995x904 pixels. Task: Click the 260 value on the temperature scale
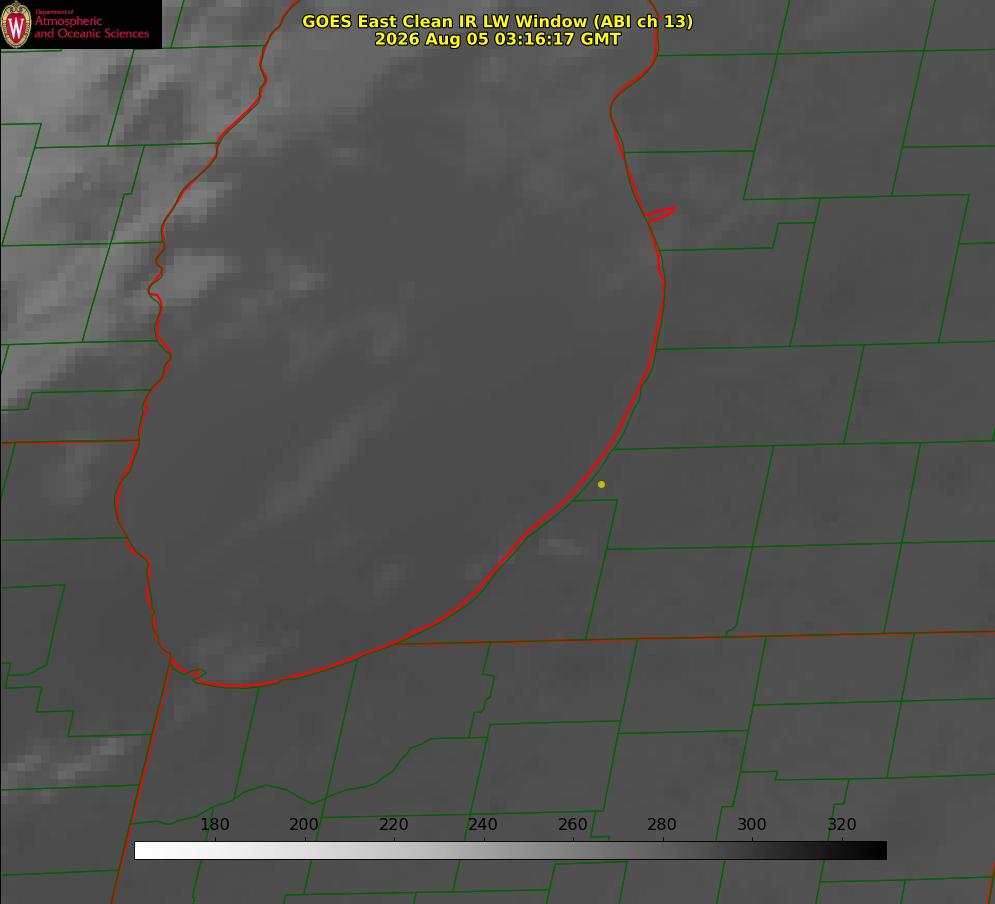[x=573, y=824]
